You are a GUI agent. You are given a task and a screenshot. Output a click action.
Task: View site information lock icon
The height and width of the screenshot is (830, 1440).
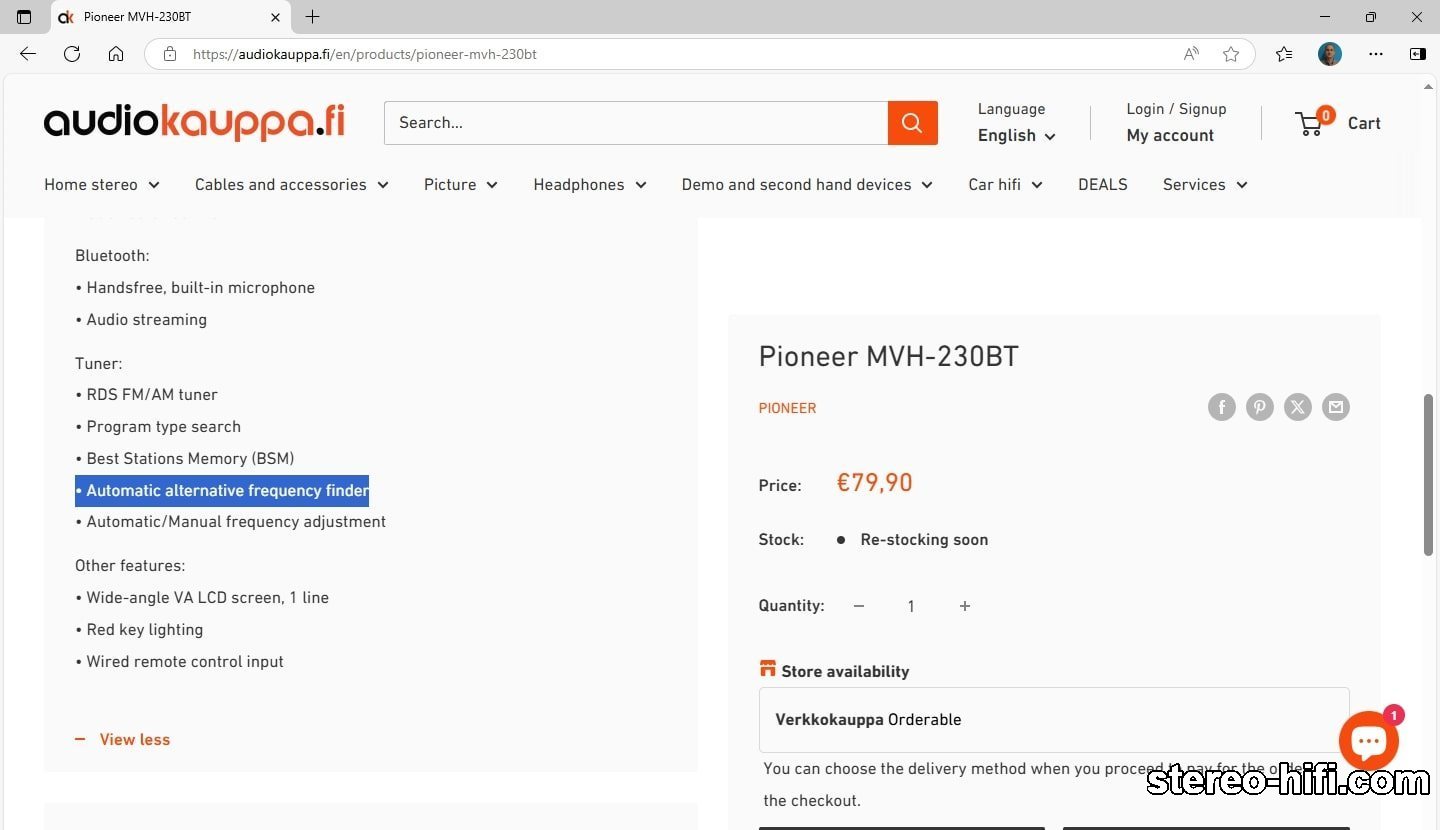tap(170, 54)
